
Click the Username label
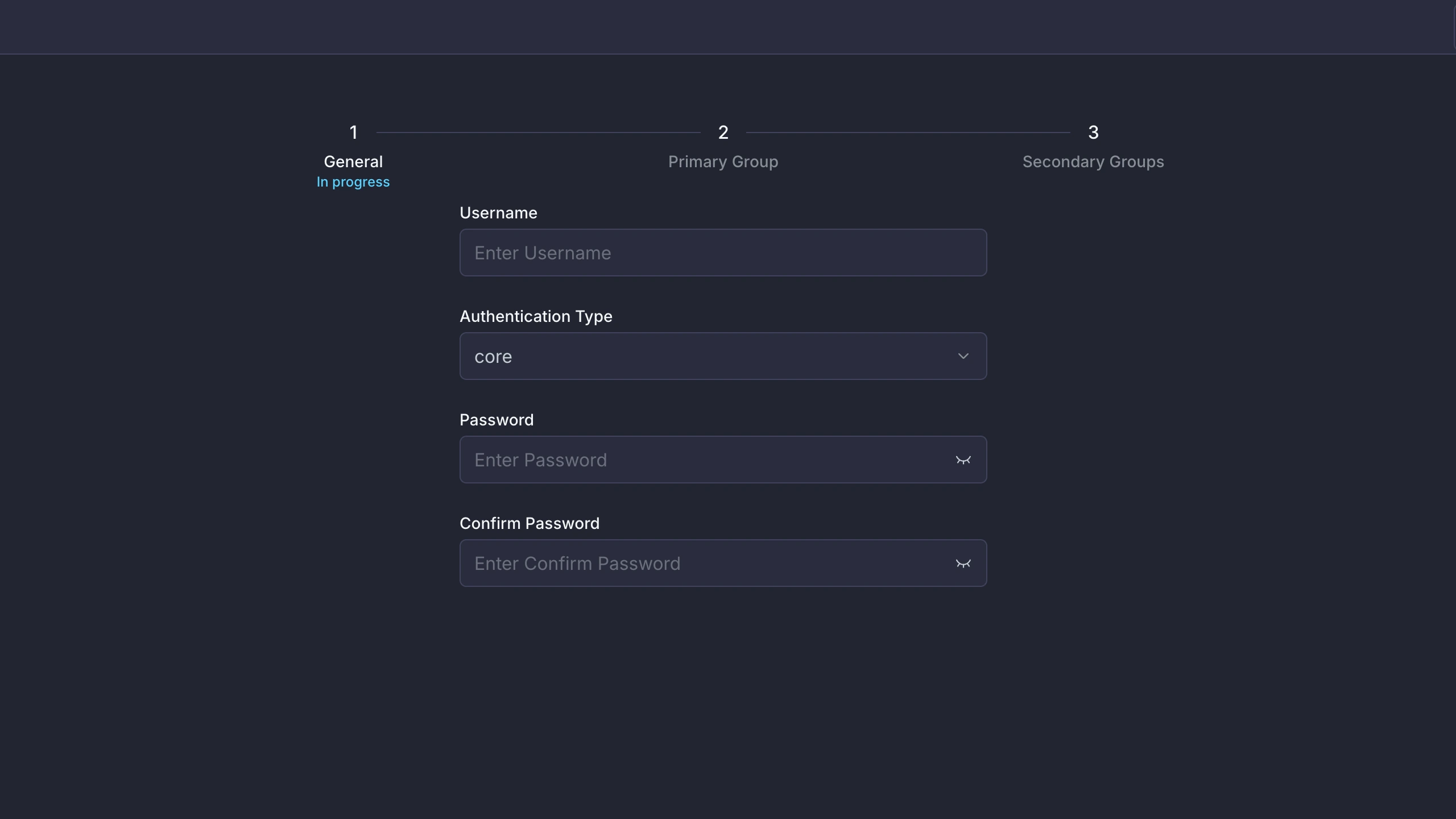498,213
